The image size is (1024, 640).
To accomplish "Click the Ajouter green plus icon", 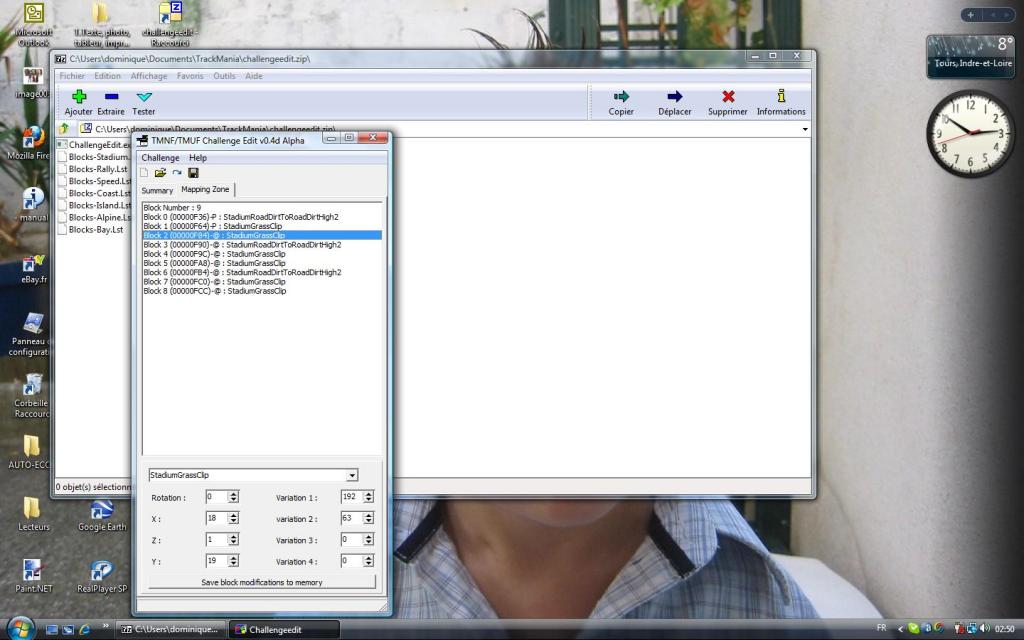I will pos(79,97).
